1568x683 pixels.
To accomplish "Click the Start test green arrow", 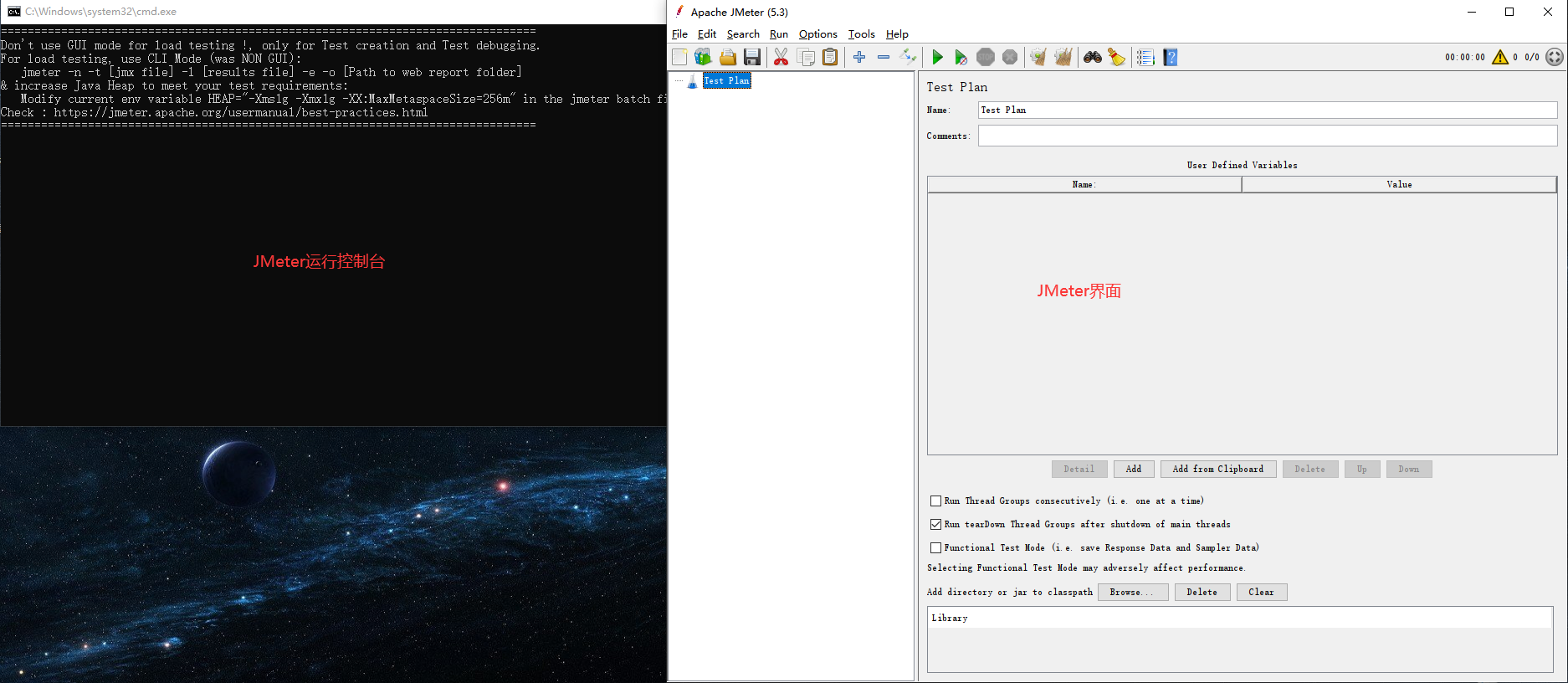I will [x=937, y=57].
